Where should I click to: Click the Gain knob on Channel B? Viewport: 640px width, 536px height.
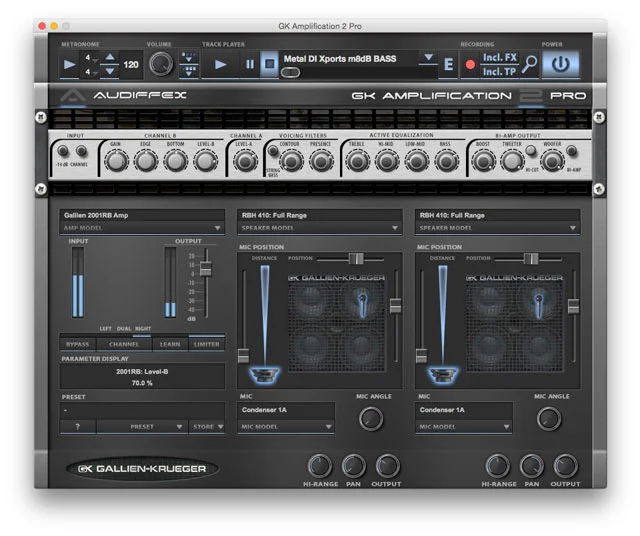116,161
